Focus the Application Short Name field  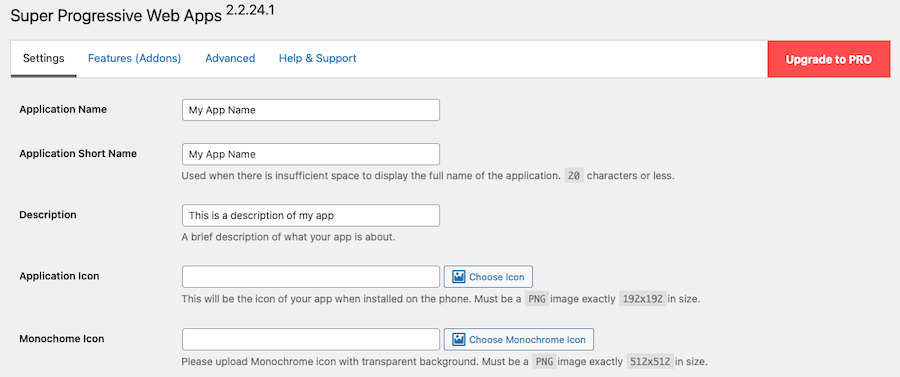coord(311,154)
